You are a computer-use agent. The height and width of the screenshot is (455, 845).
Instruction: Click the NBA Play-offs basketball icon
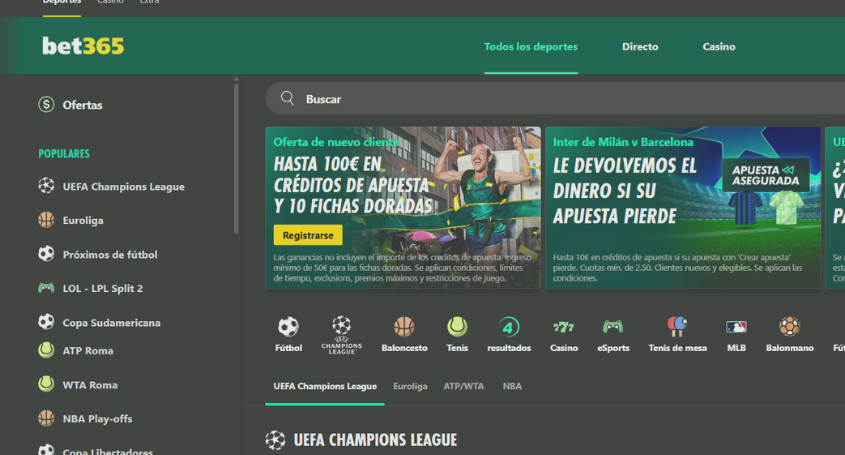point(46,418)
